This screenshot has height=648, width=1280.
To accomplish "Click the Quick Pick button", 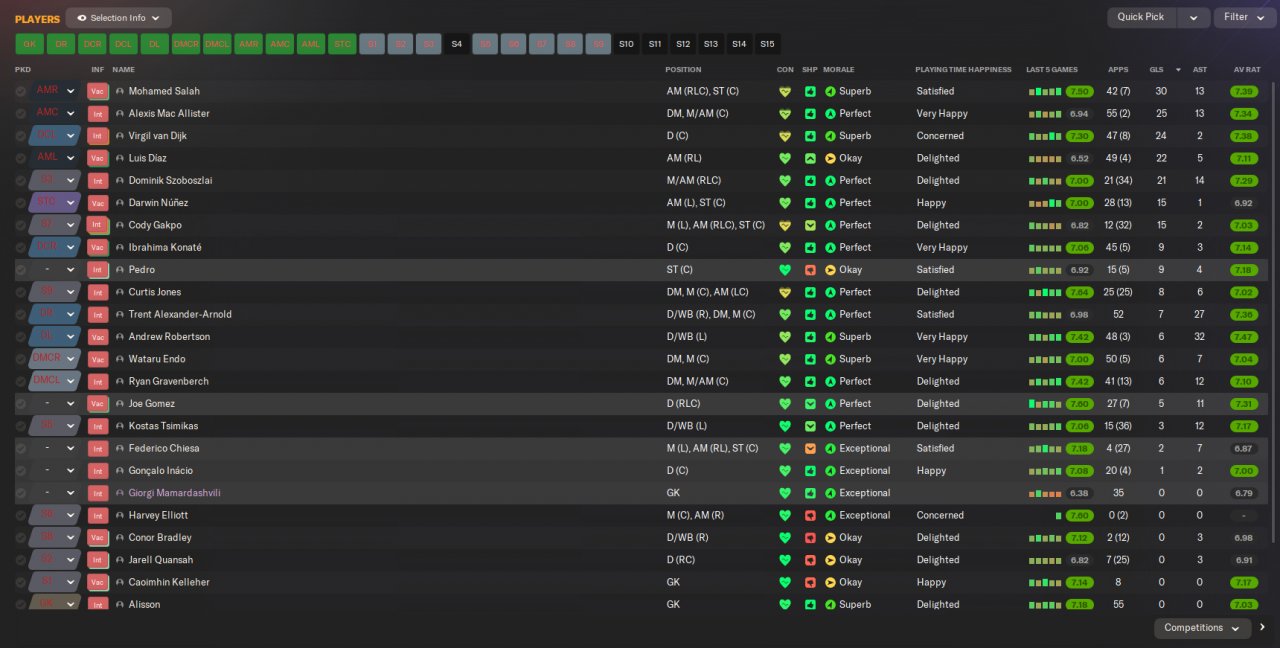I will click(1141, 17).
